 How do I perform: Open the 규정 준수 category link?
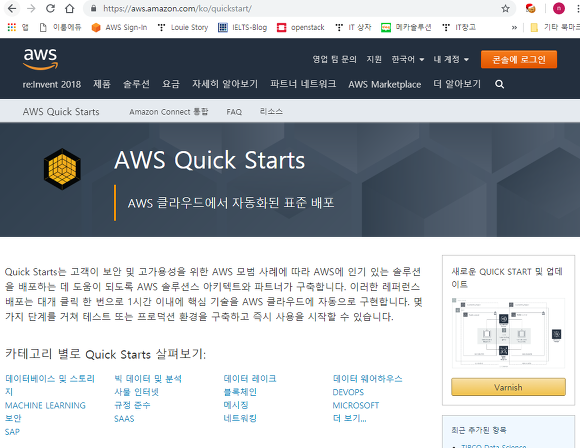point(132,405)
